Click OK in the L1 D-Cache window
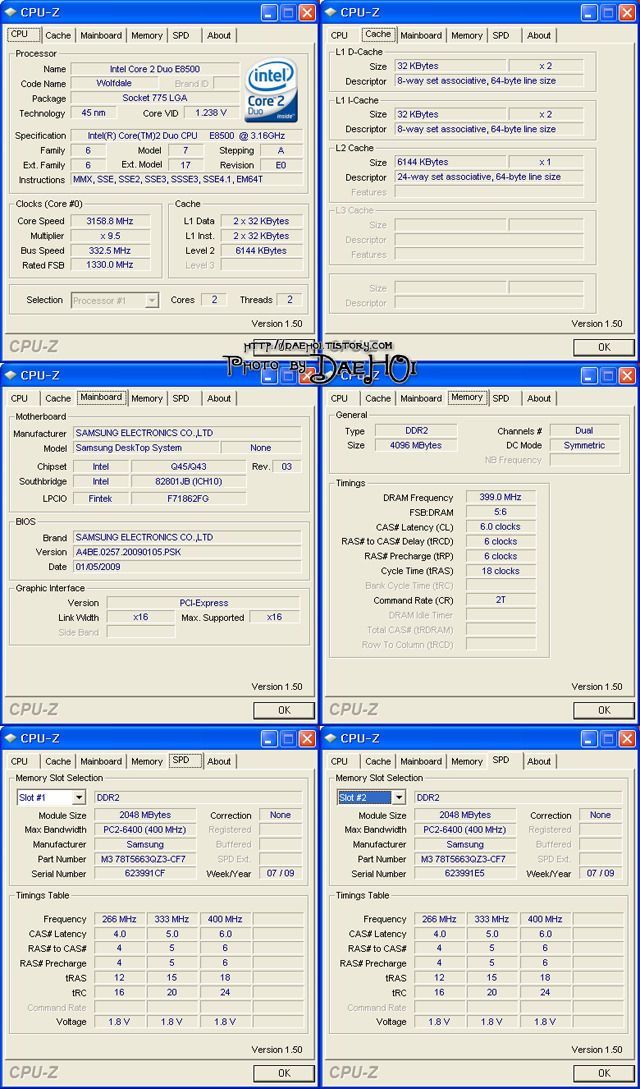The width and height of the screenshot is (640, 1089). 604,347
